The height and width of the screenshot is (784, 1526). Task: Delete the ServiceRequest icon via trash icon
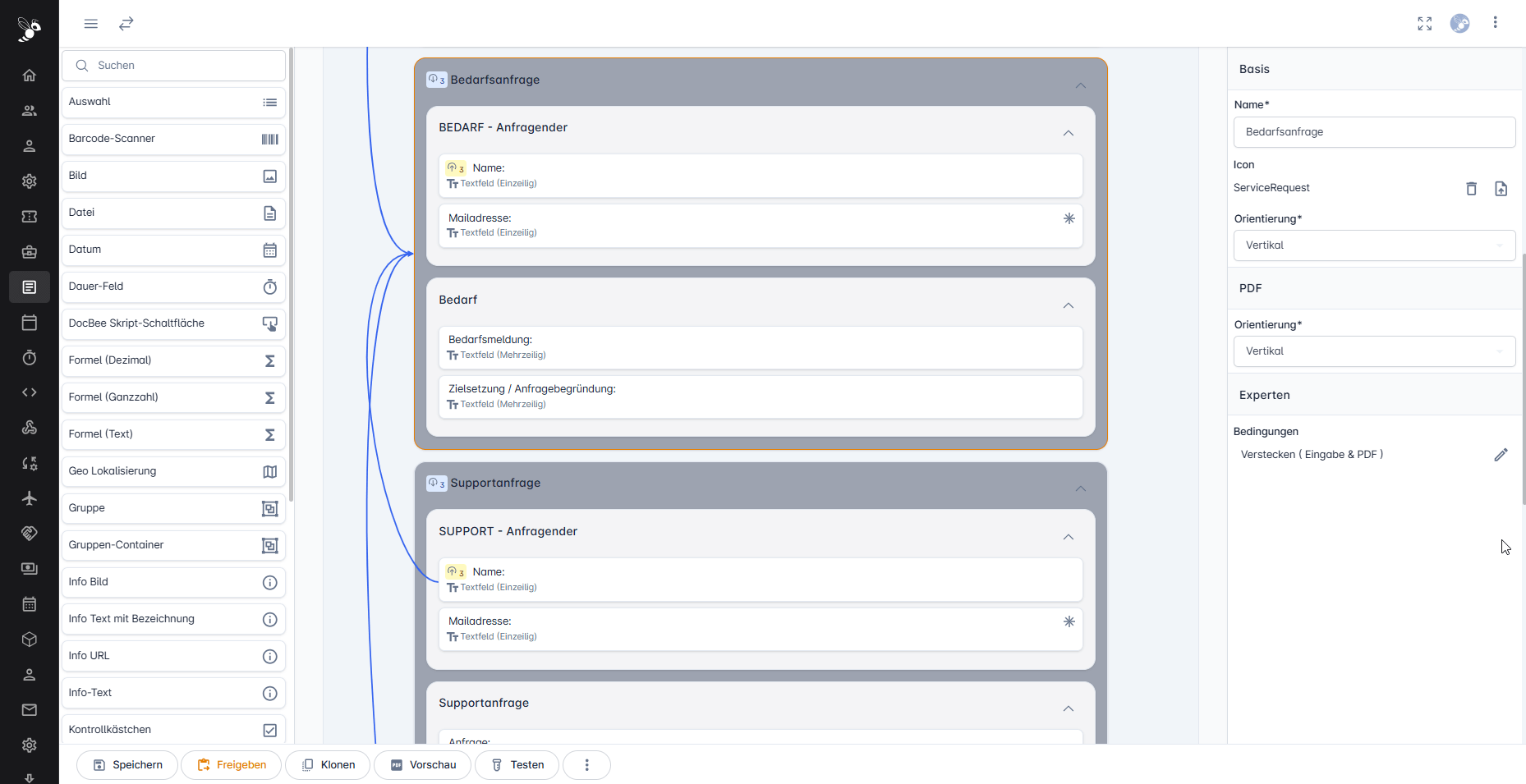click(x=1471, y=189)
